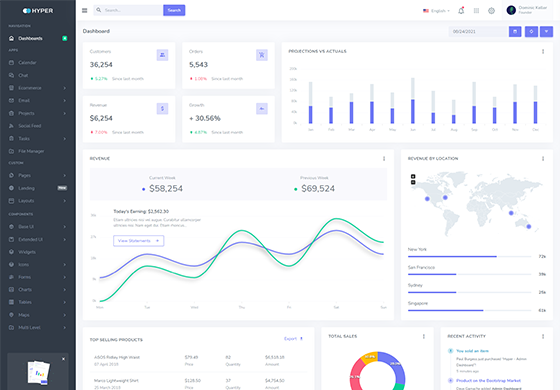The height and width of the screenshot is (390, 560).
Task: Expand the Charts sidebar menu
Action: point(38,289)
